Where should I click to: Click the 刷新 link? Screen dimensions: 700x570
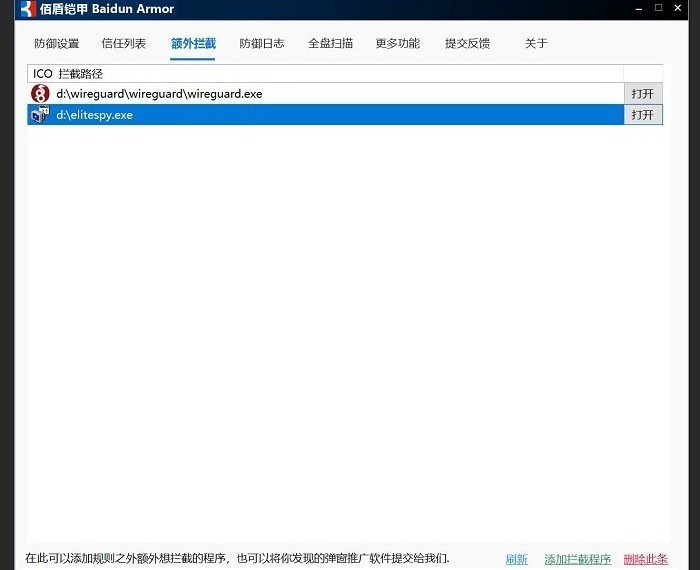[x=516, y=559]
